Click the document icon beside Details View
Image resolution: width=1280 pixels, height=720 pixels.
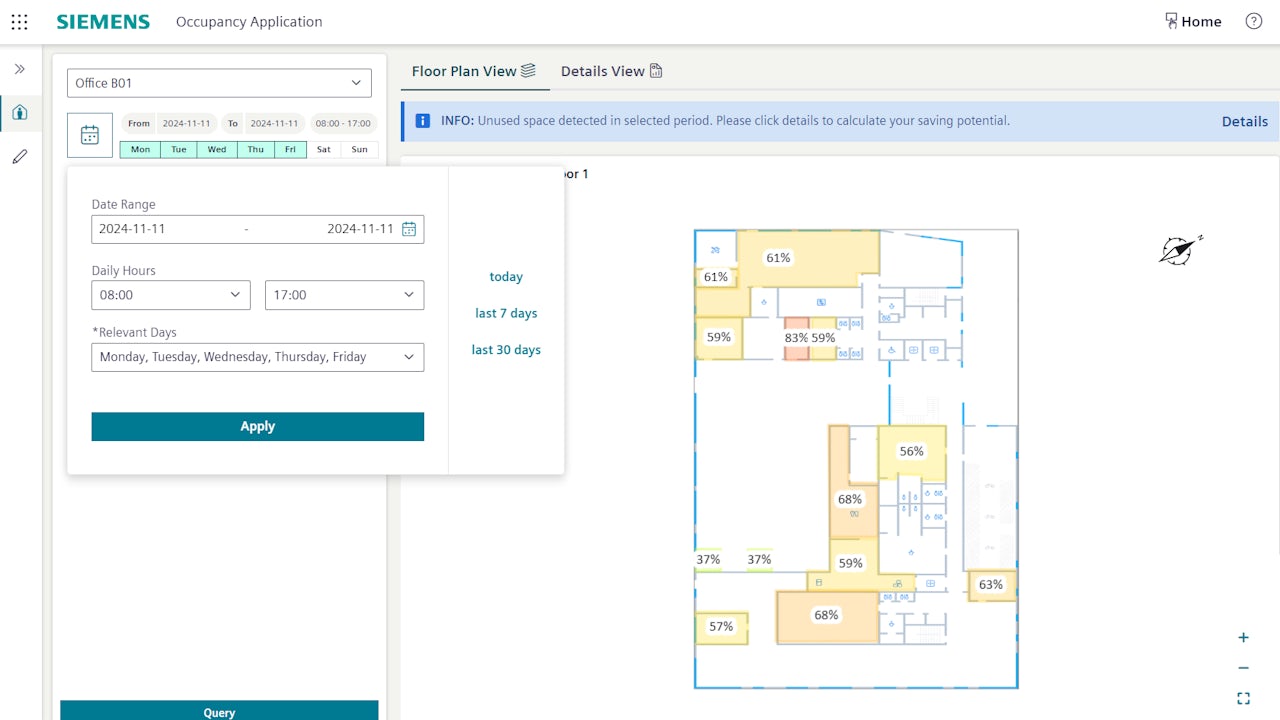656,70
